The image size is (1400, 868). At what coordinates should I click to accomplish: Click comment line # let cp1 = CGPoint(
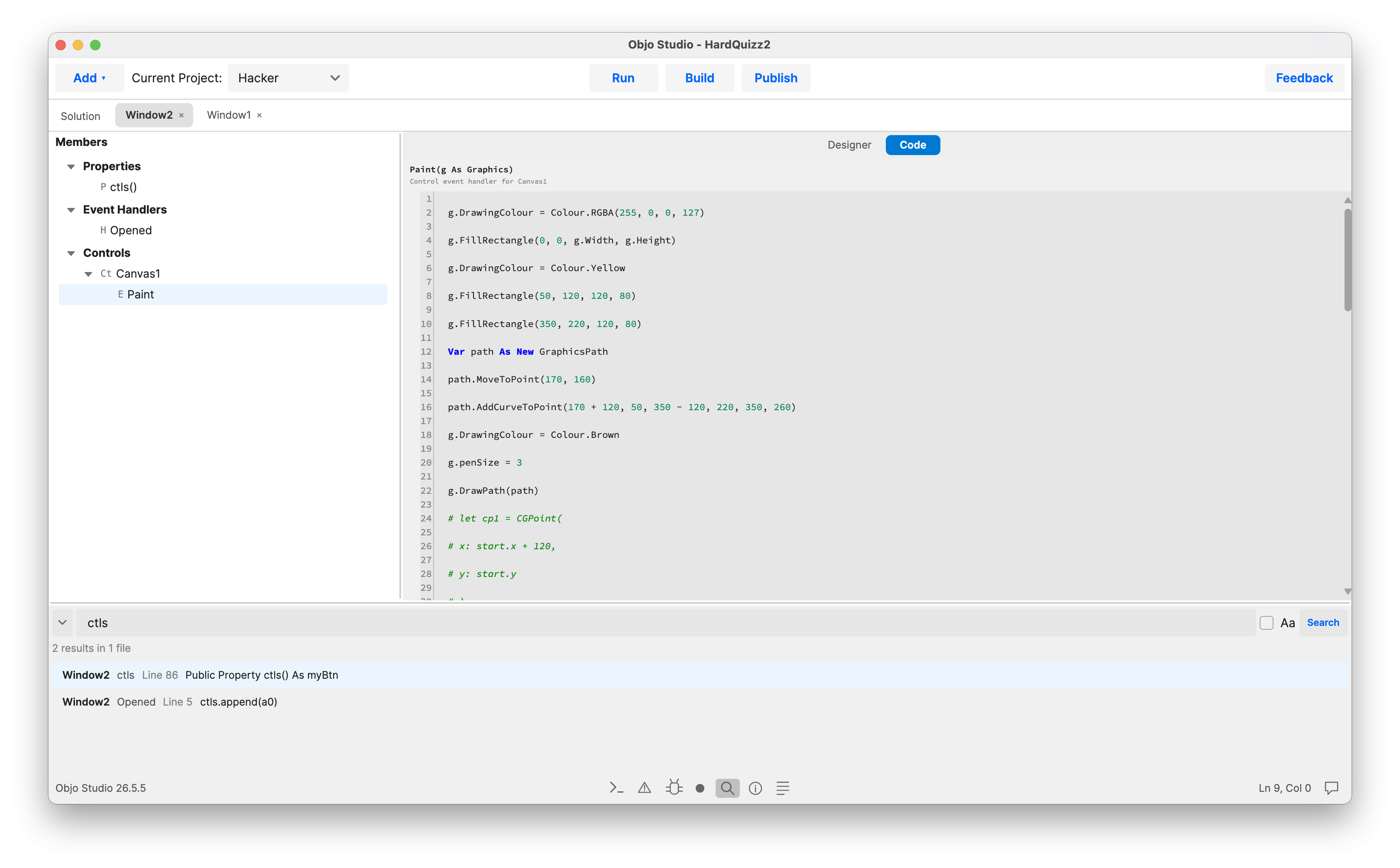tap(505, 518)
